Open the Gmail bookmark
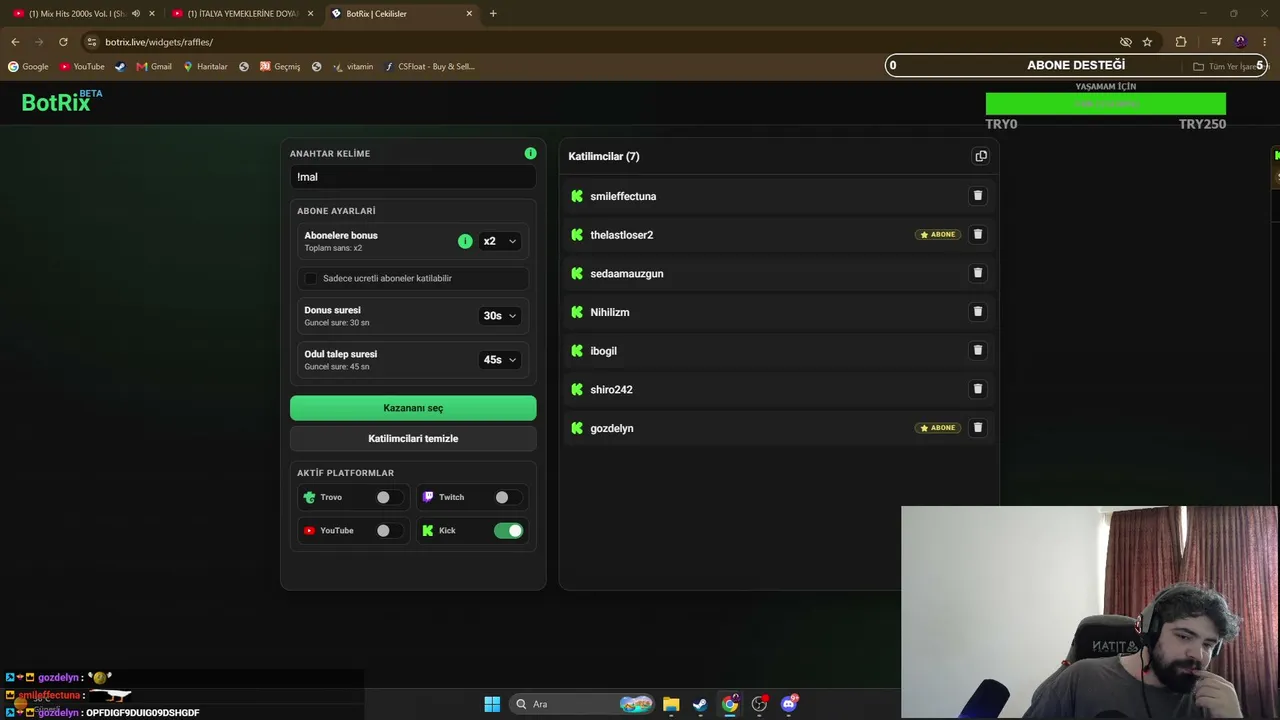 coord(154,67)
